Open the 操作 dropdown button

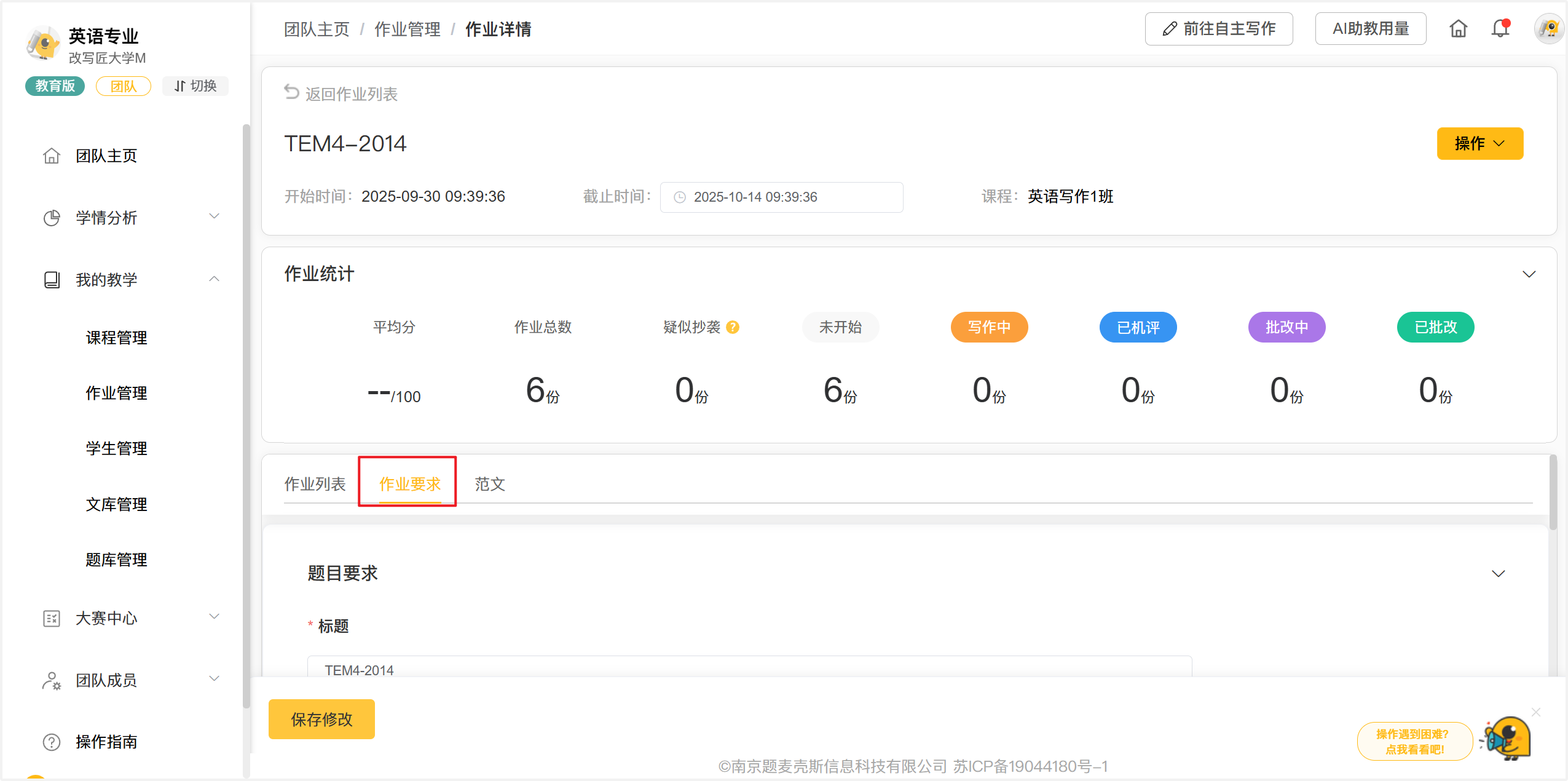tap(1479, 143)
